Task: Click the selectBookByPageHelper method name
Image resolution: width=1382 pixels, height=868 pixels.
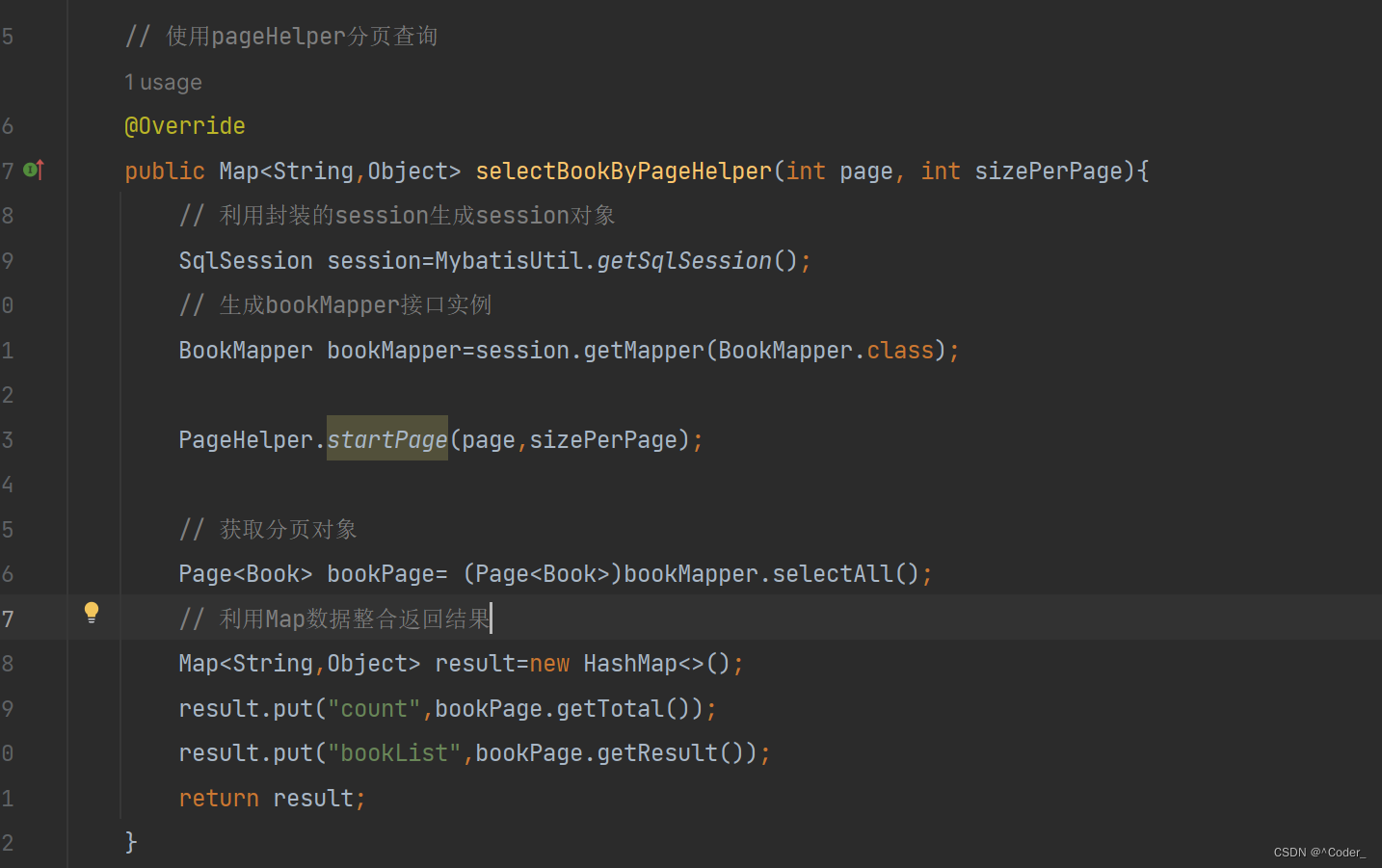Action: [624, 171]
